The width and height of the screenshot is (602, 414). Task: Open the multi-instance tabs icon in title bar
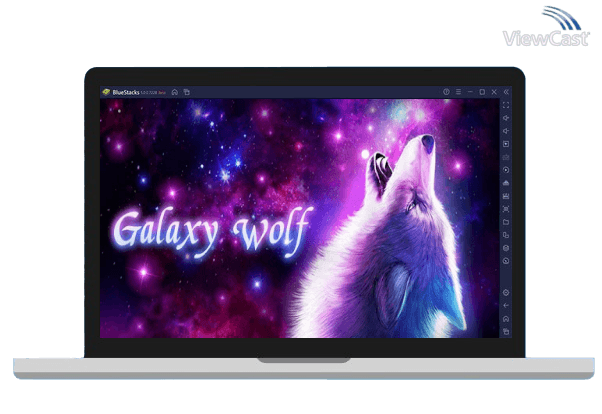tap(187, 92)
